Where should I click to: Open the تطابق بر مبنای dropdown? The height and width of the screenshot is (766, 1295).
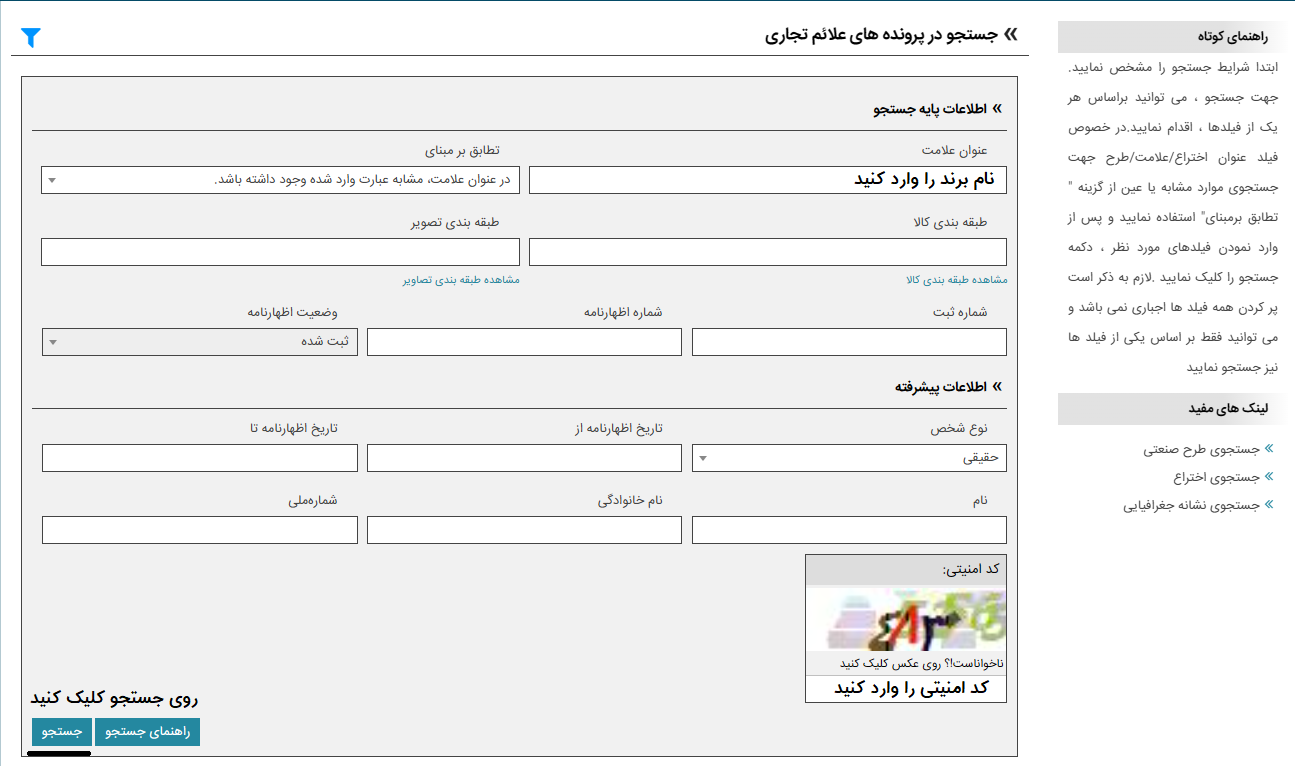coord(280,180)
